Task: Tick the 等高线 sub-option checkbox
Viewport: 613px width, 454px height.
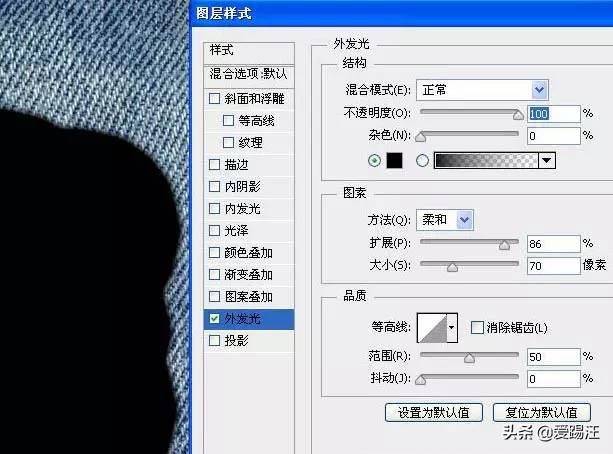Action: [x=228, y=120]
